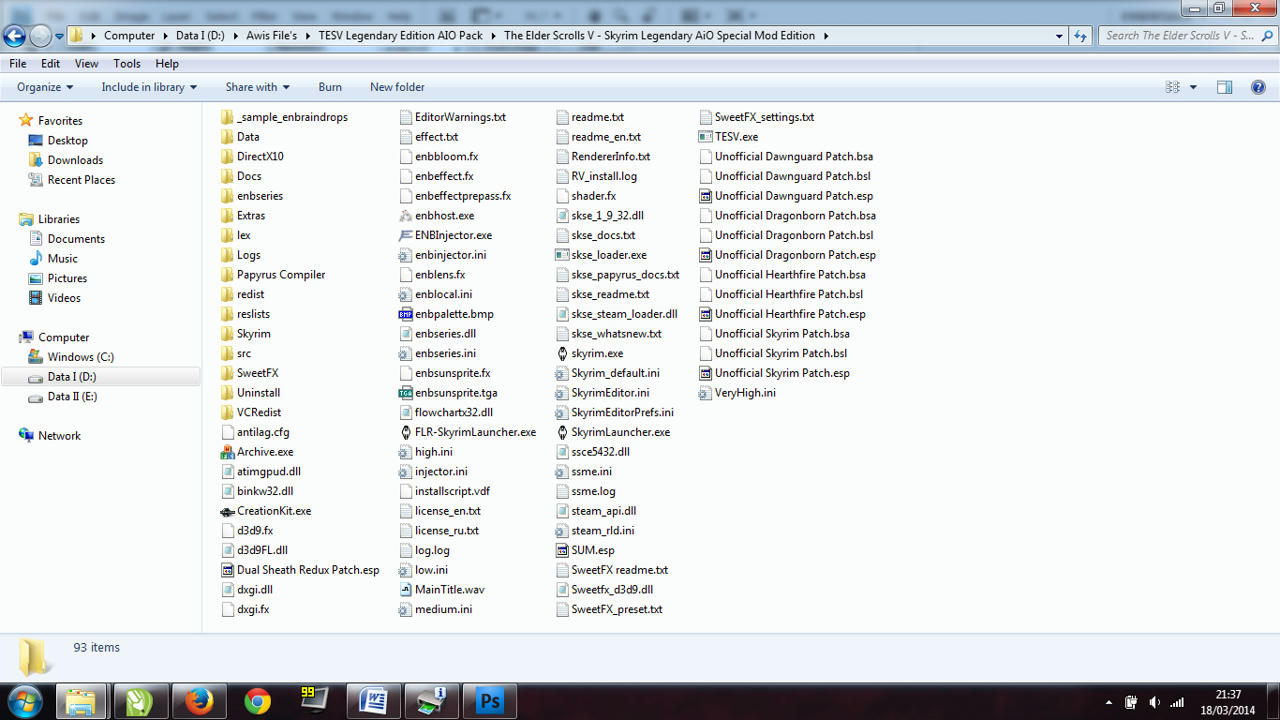Viewport: 1280px width, 720px height.
Task: Select the skyrim.exe file icon
Action: click(564, 353)
